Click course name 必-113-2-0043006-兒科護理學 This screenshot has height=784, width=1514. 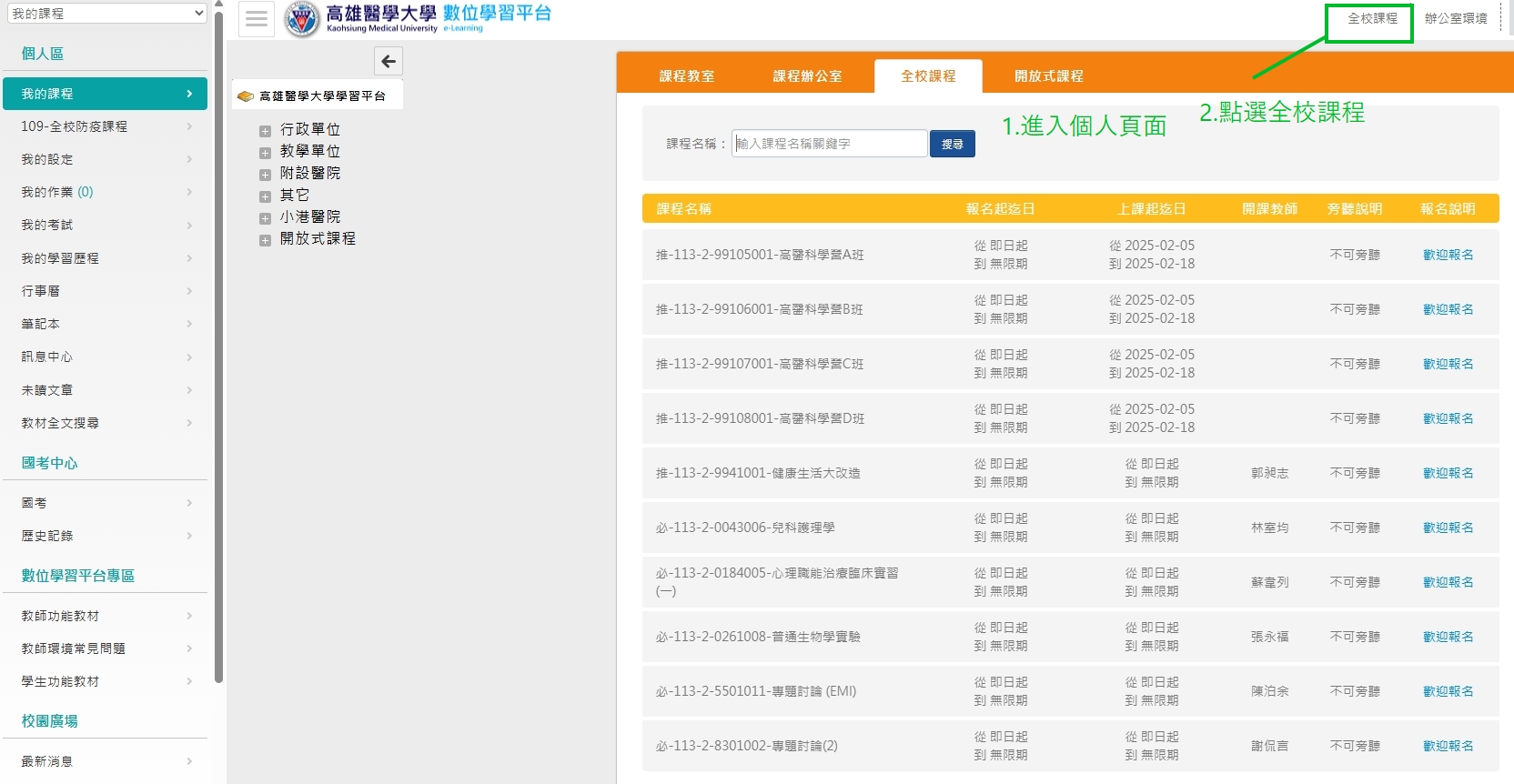coord(745,528)
